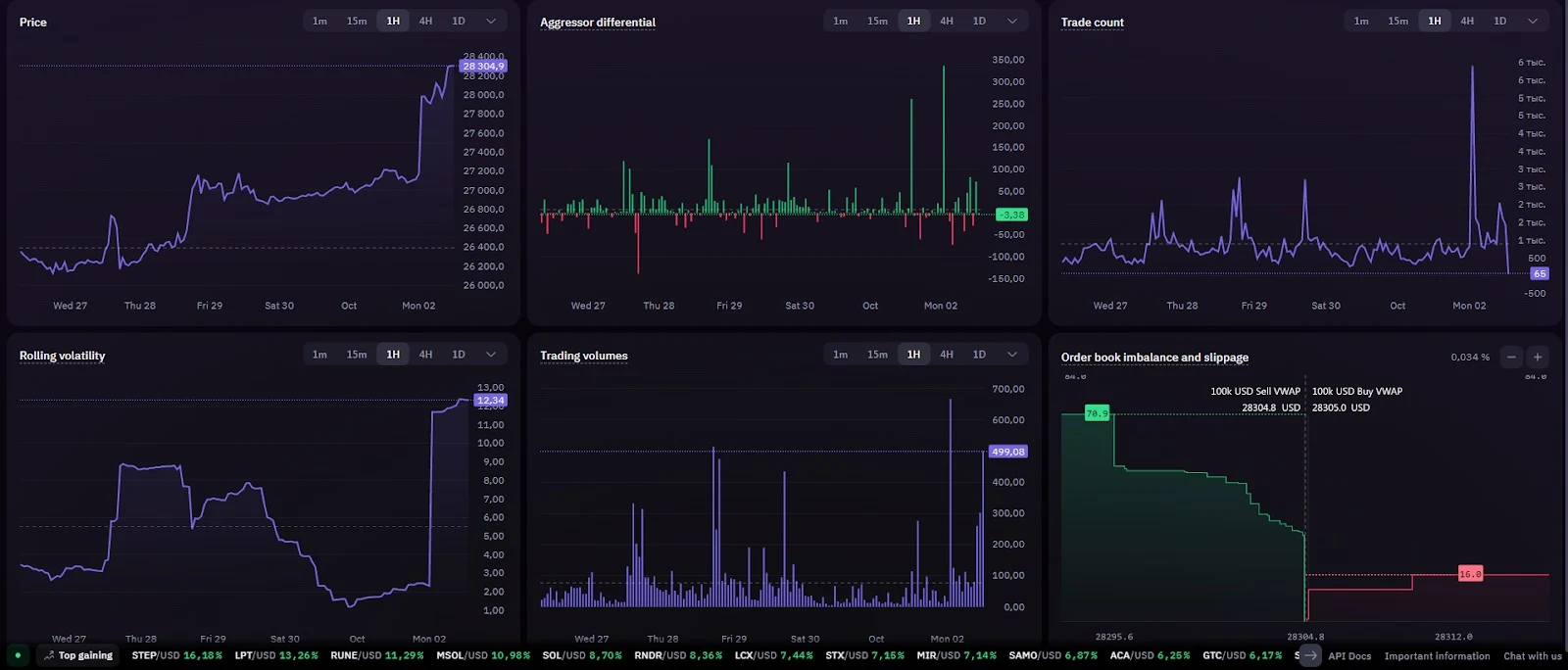The image size is (1568, 670).
Task: Open the Aggressor differential timeframe chevron dropdown
Action: pyautogui.click(x=1012, y=21)
